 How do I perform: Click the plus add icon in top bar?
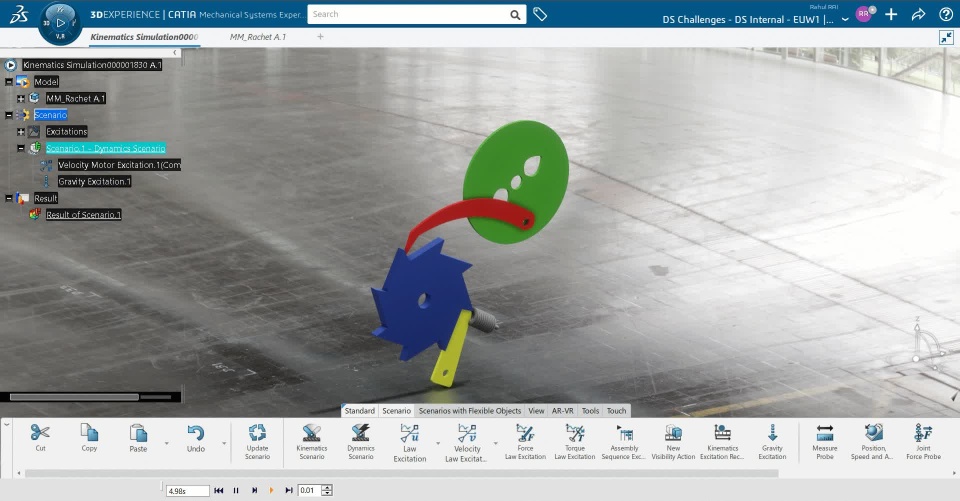891,14
